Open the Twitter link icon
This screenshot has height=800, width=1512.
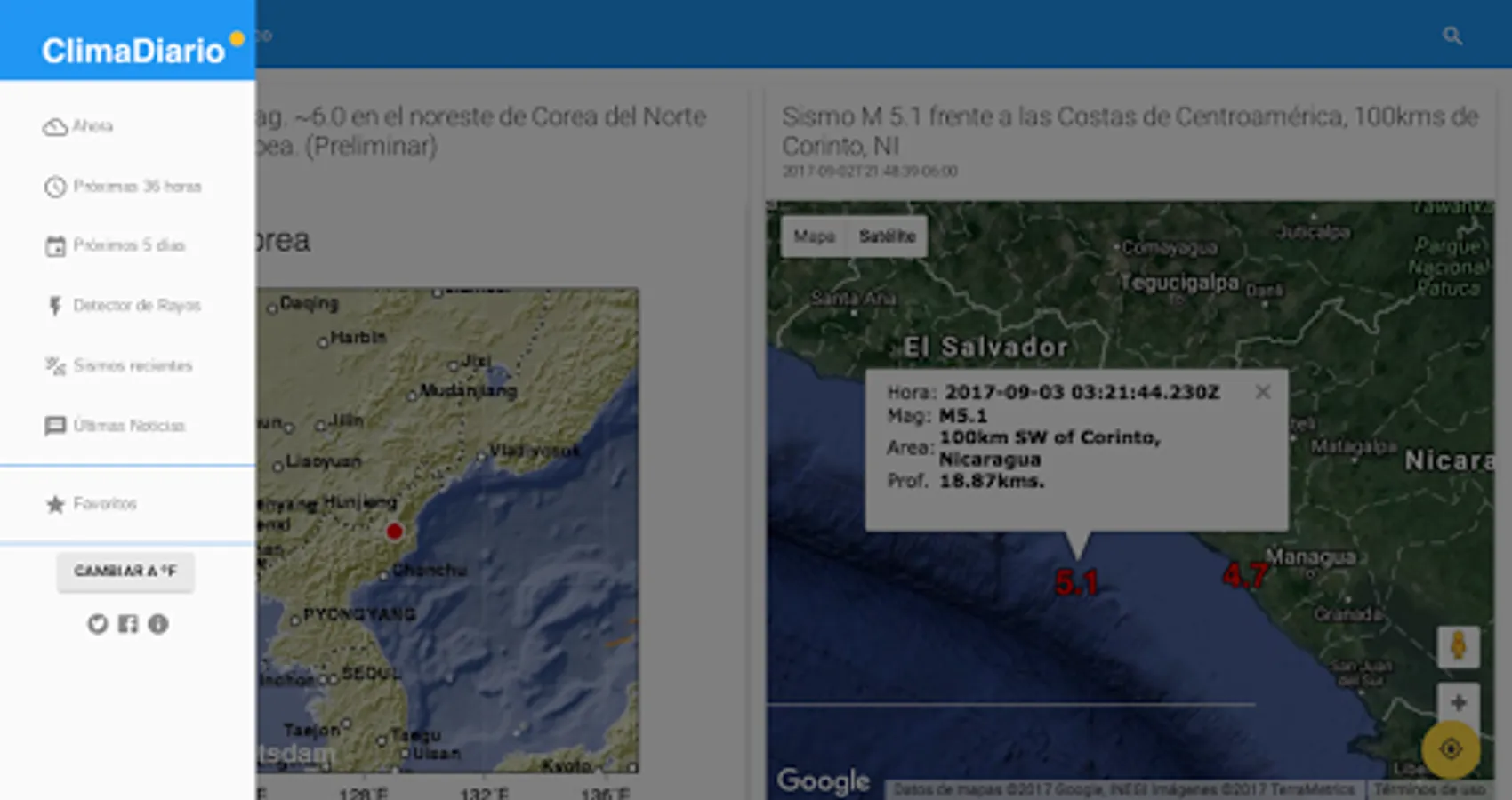point(97,624)
